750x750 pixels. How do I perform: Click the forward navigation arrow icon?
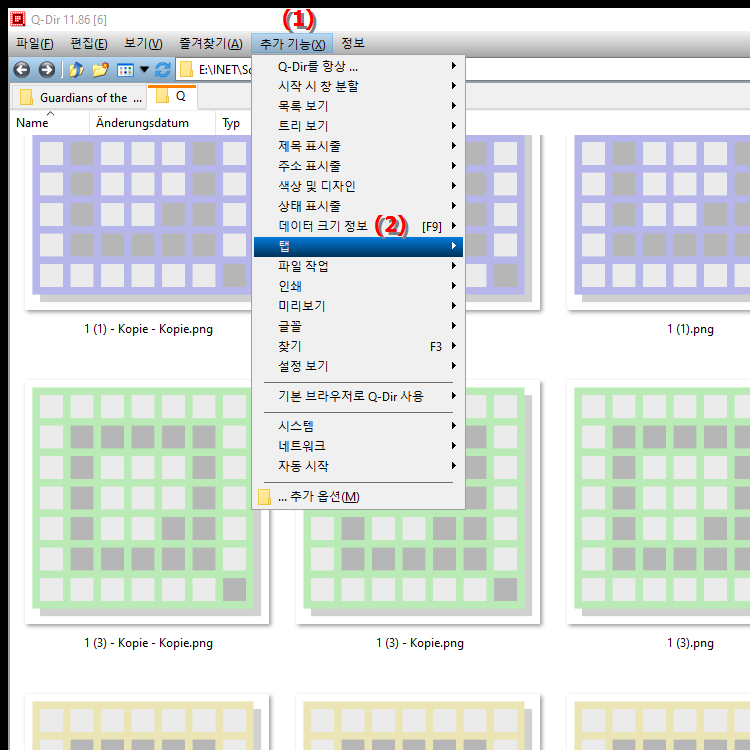(46, 70)
